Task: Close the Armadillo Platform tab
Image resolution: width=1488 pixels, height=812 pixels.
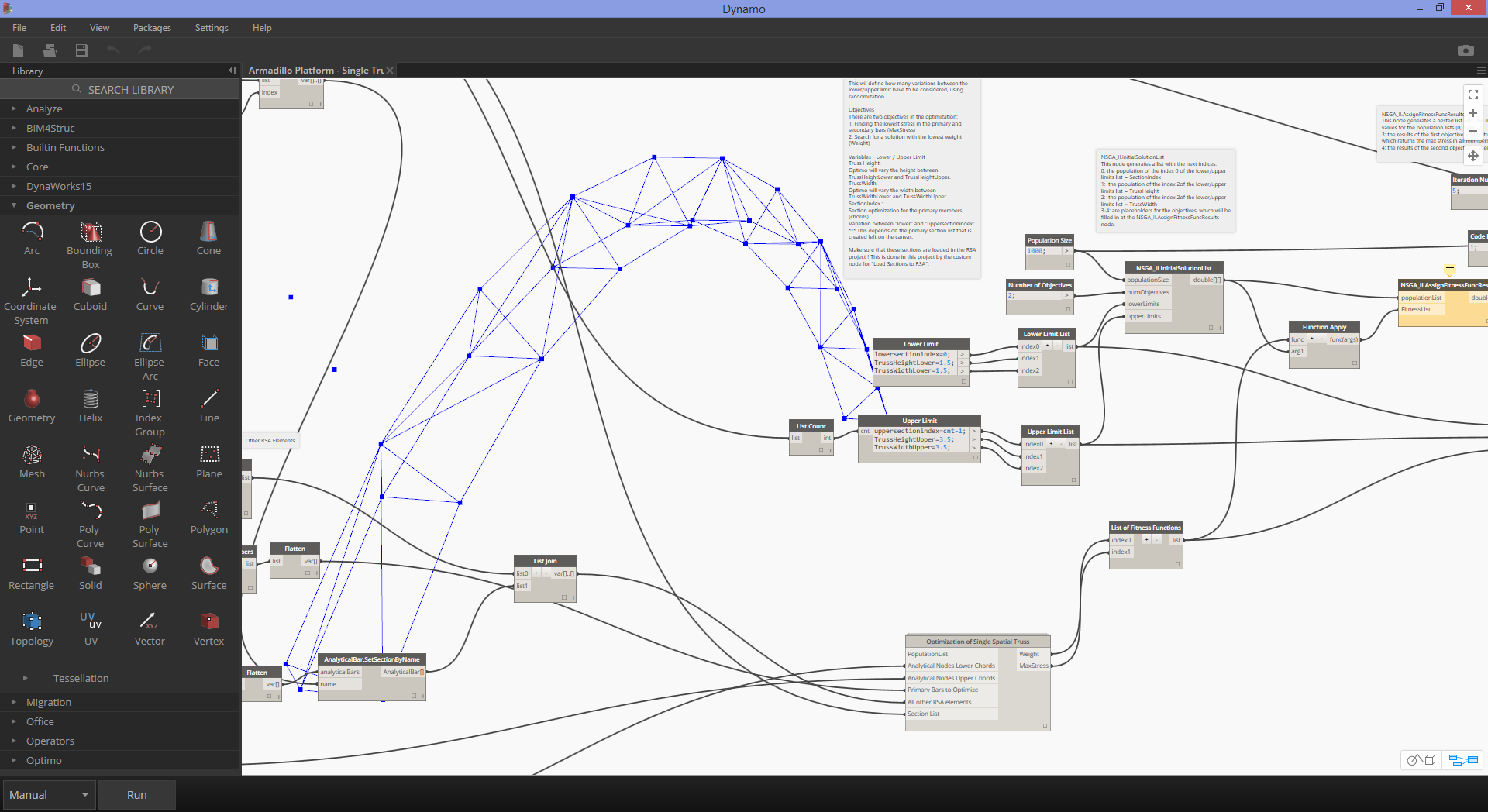Action: [390, 71]
